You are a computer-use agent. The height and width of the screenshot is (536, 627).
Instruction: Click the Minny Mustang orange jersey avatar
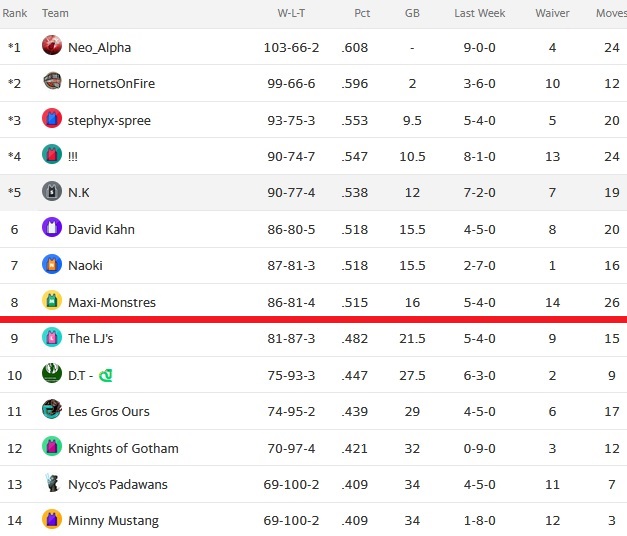click(52, 519)
